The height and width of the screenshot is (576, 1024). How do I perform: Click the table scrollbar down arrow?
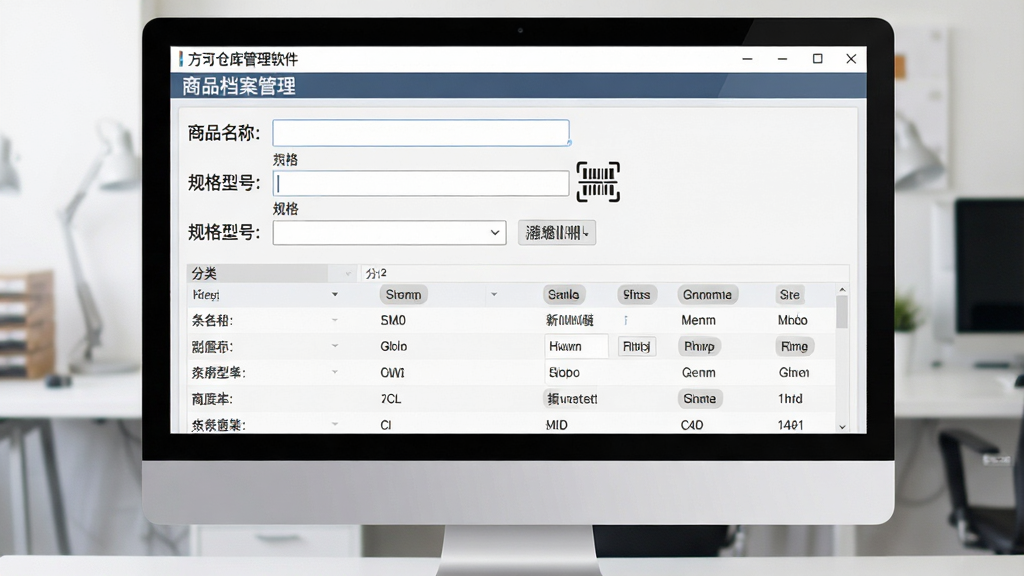pos(842,427)
